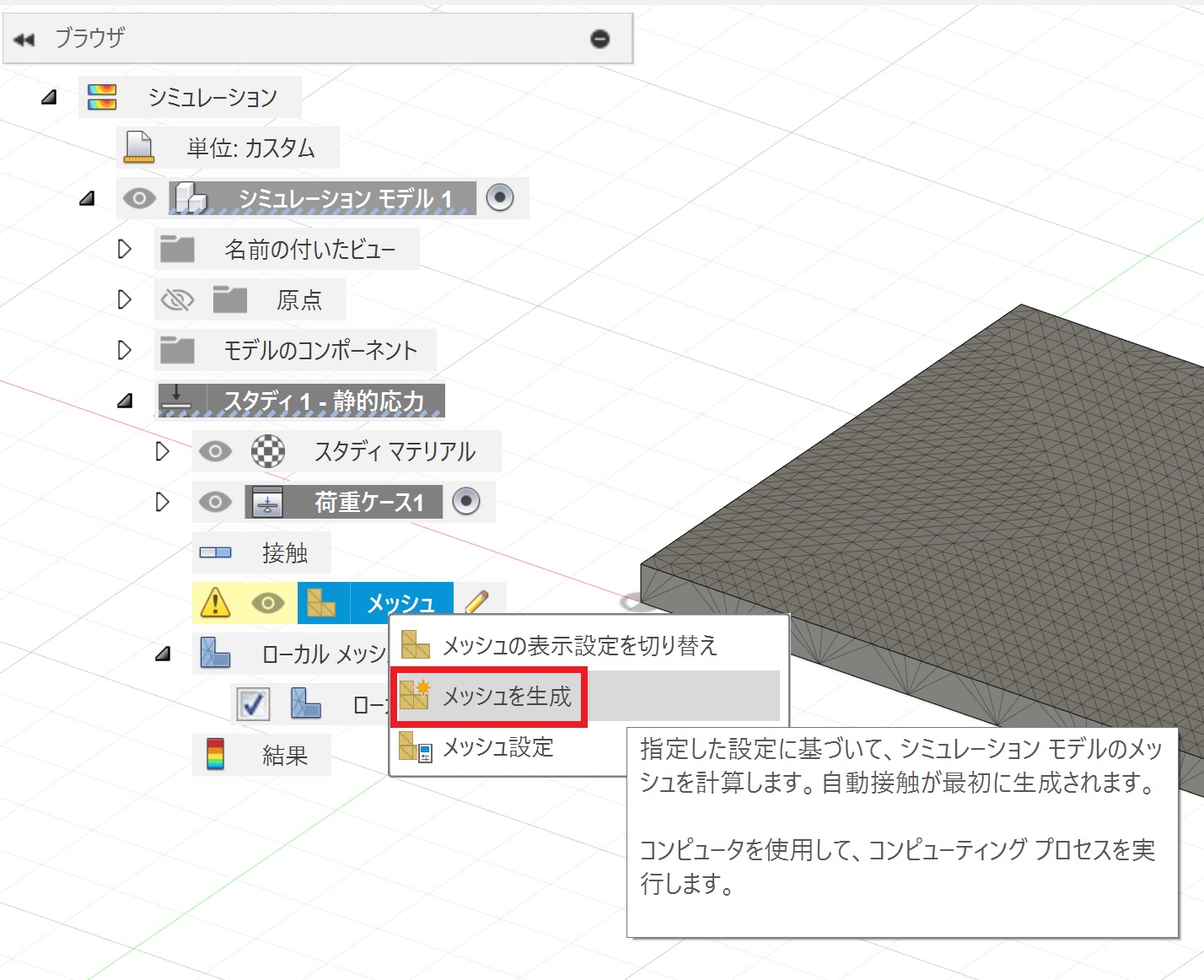This screenshot has height=980, width=1204.
Task: Uncheck the local mesh control checkbox
Action: pyautogui.click(x=253, y=703)
